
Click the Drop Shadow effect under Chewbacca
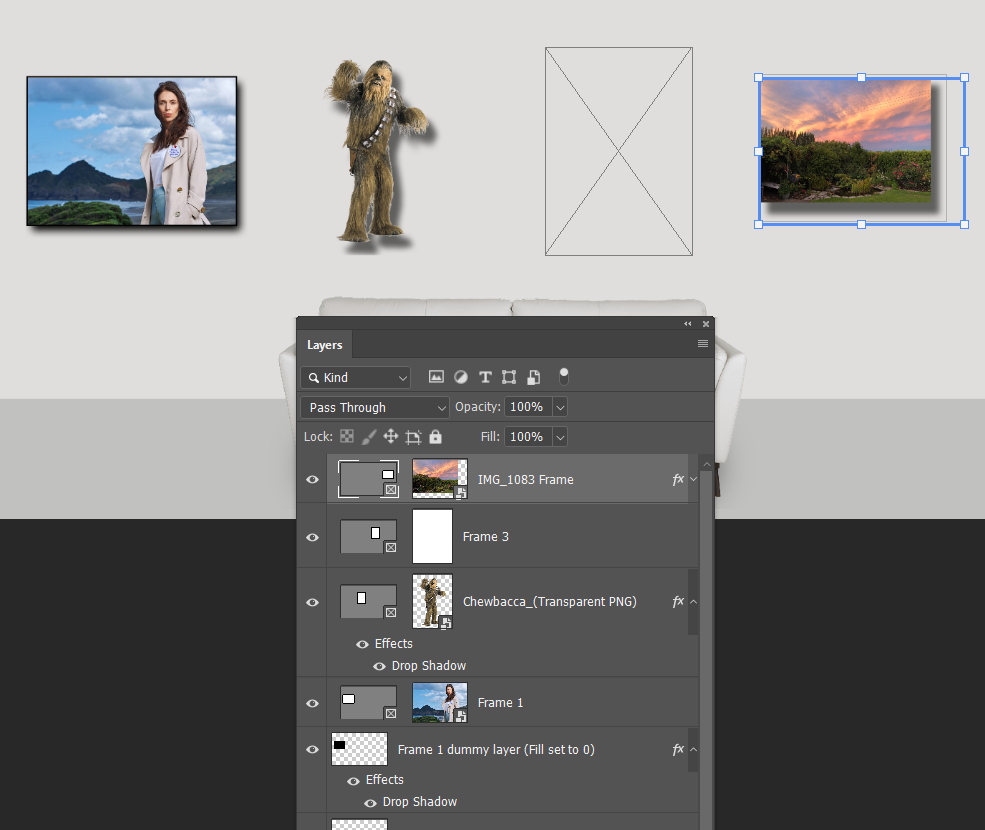(x=429, y=665)
